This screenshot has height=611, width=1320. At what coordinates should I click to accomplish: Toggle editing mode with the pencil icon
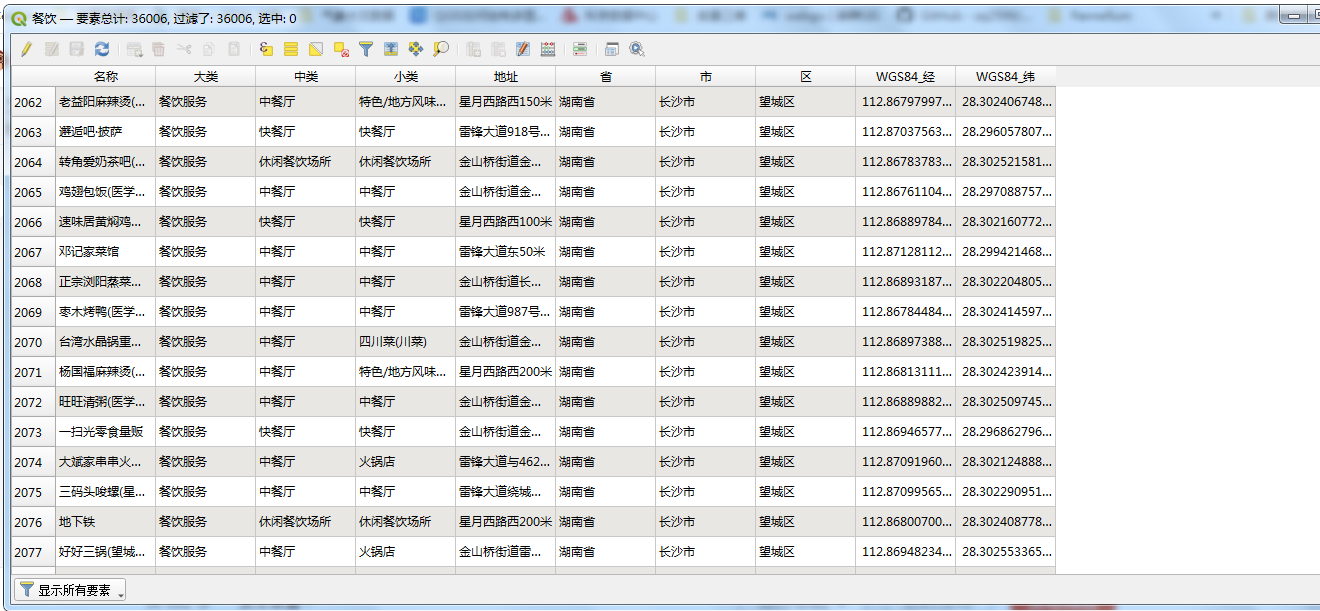[x=26, y=49]
